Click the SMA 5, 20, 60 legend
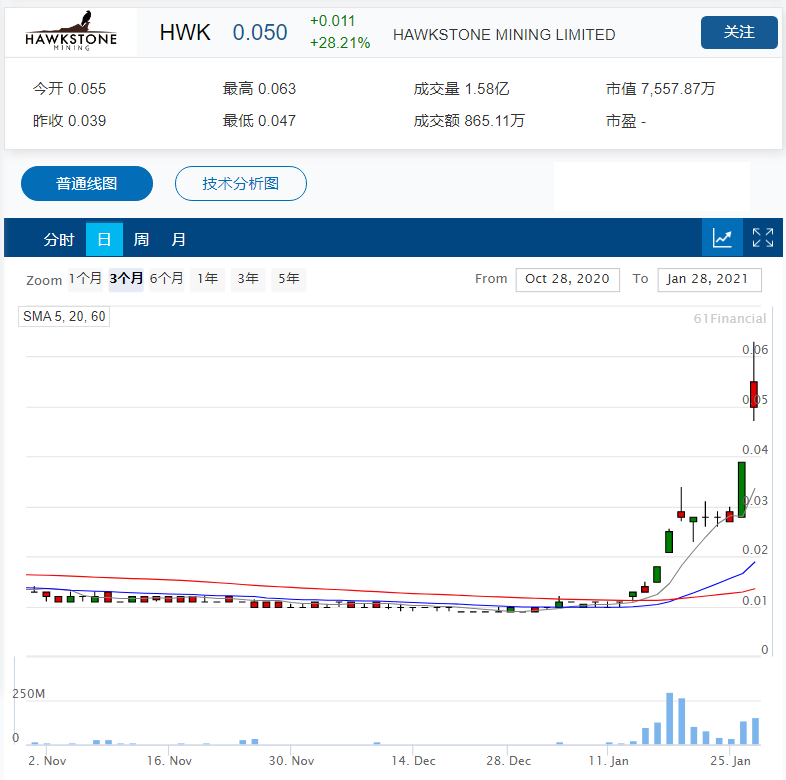Image resolution: width=786 pixels, height=780 pixels. pos(64,316)
